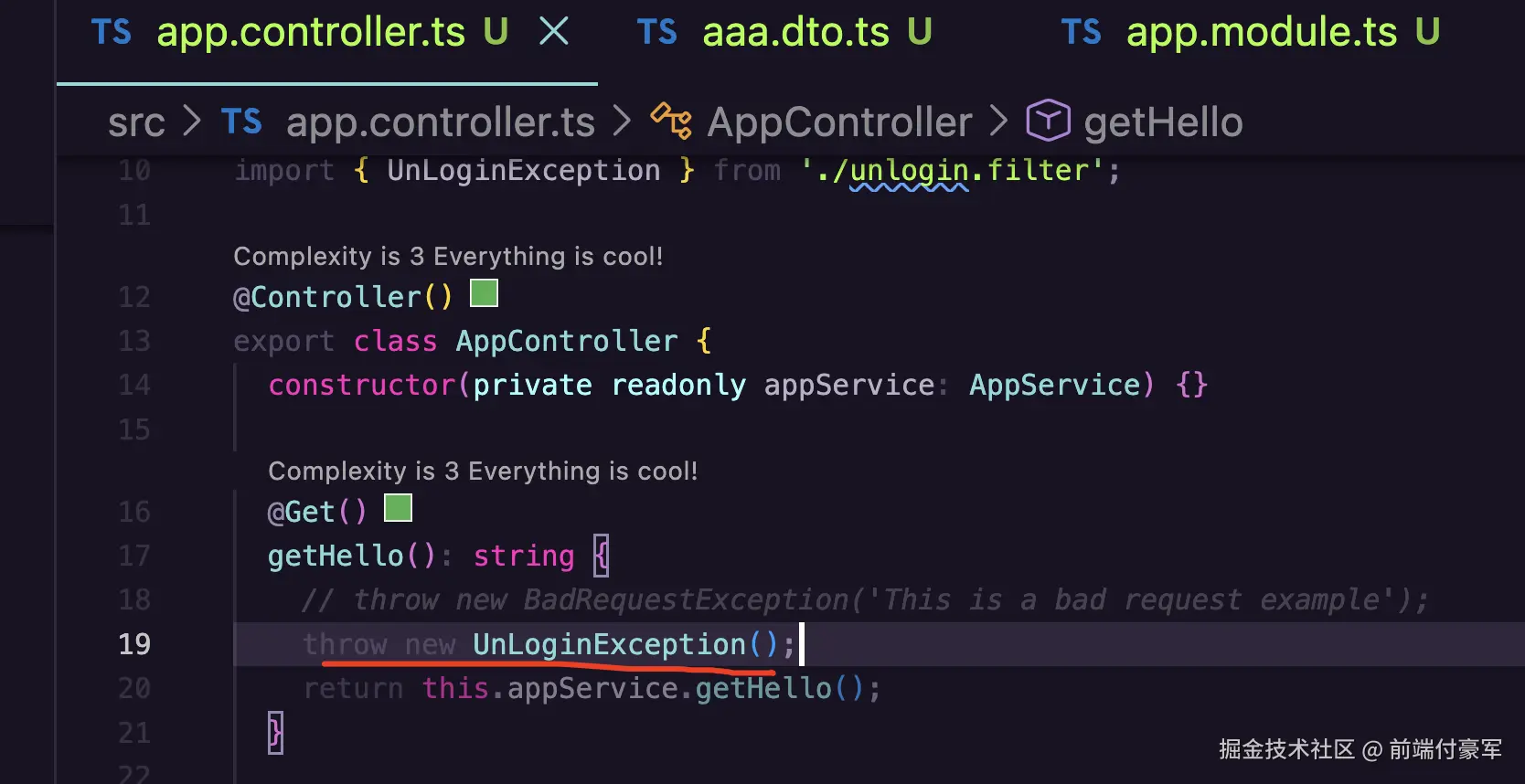
Task: Open getHello breadcrumb symbol dropdown
Action: [x=1162, y=122]
